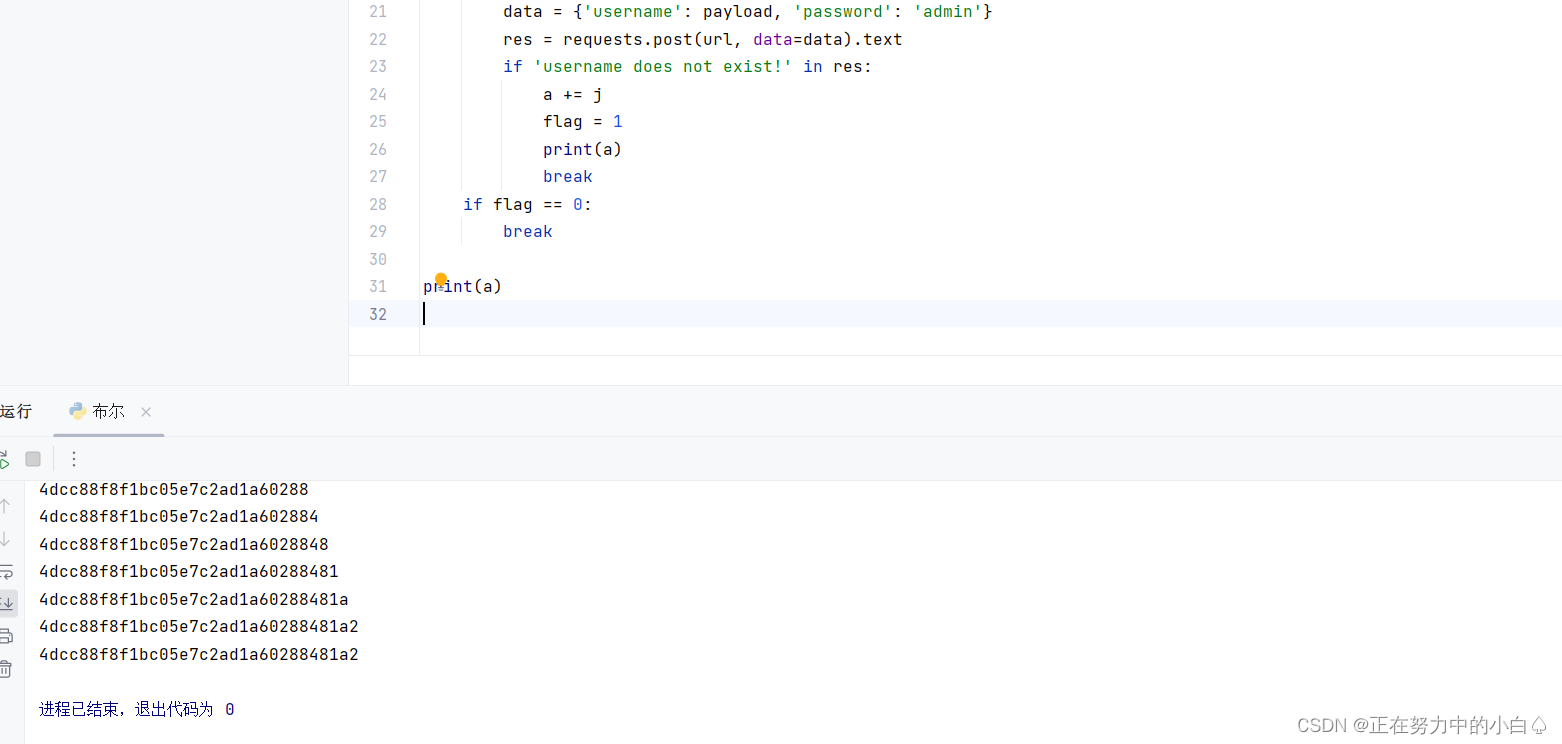Disable scroll-to-end in the console
The height and width of the screenshot is (744, 1562).
point(7,603)
